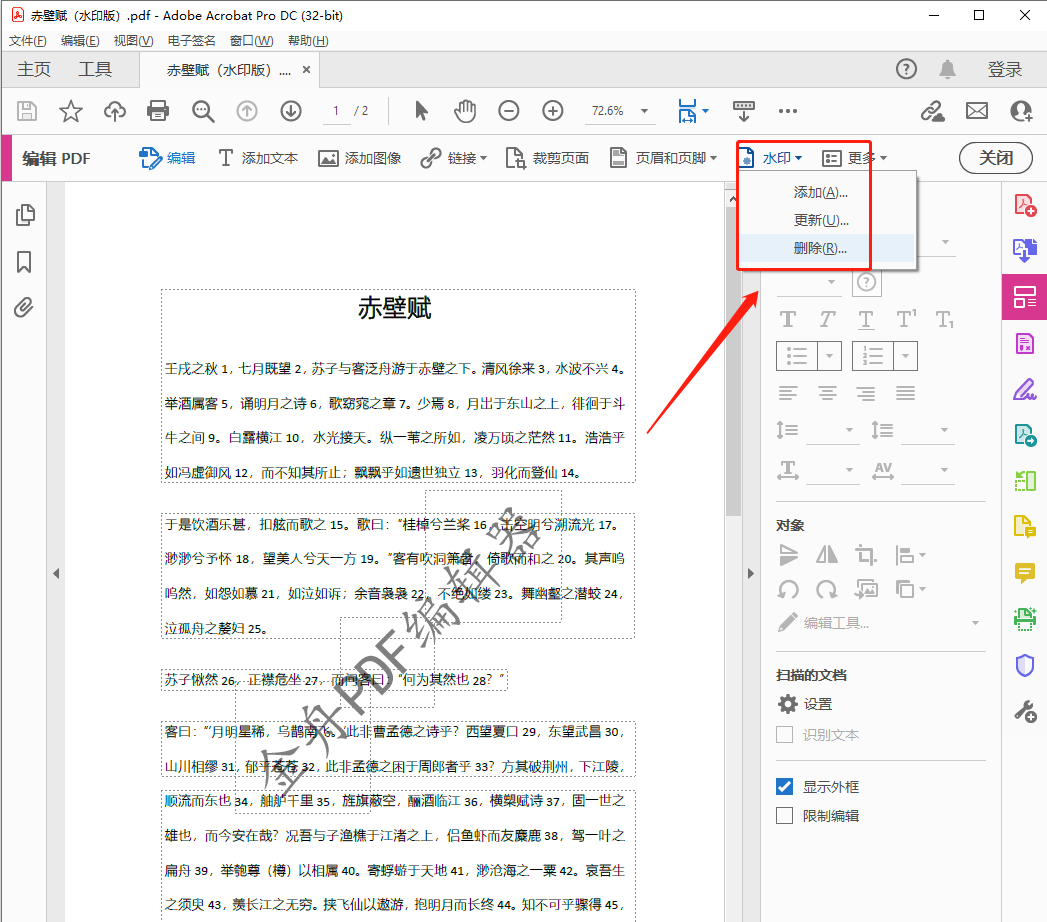Screen dimensions: 1047x922
Task: Uncheck the 显示外框 checkbox
Action: coord(785,786)
